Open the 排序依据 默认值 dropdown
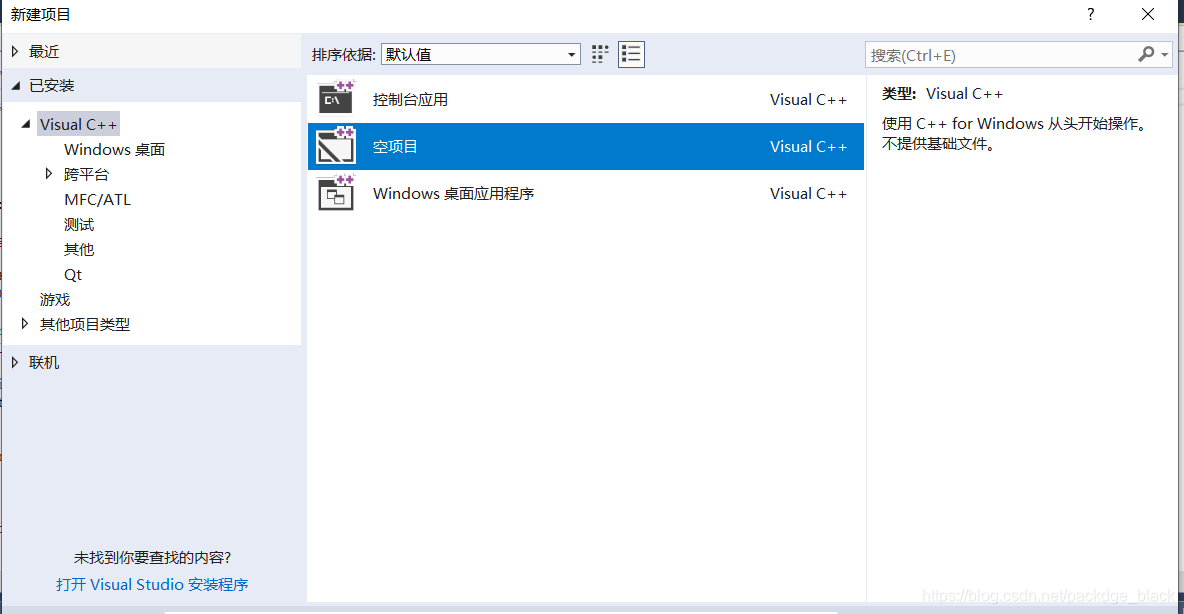The height and width of the screenshot is (614, 1184). click(571, 54)
